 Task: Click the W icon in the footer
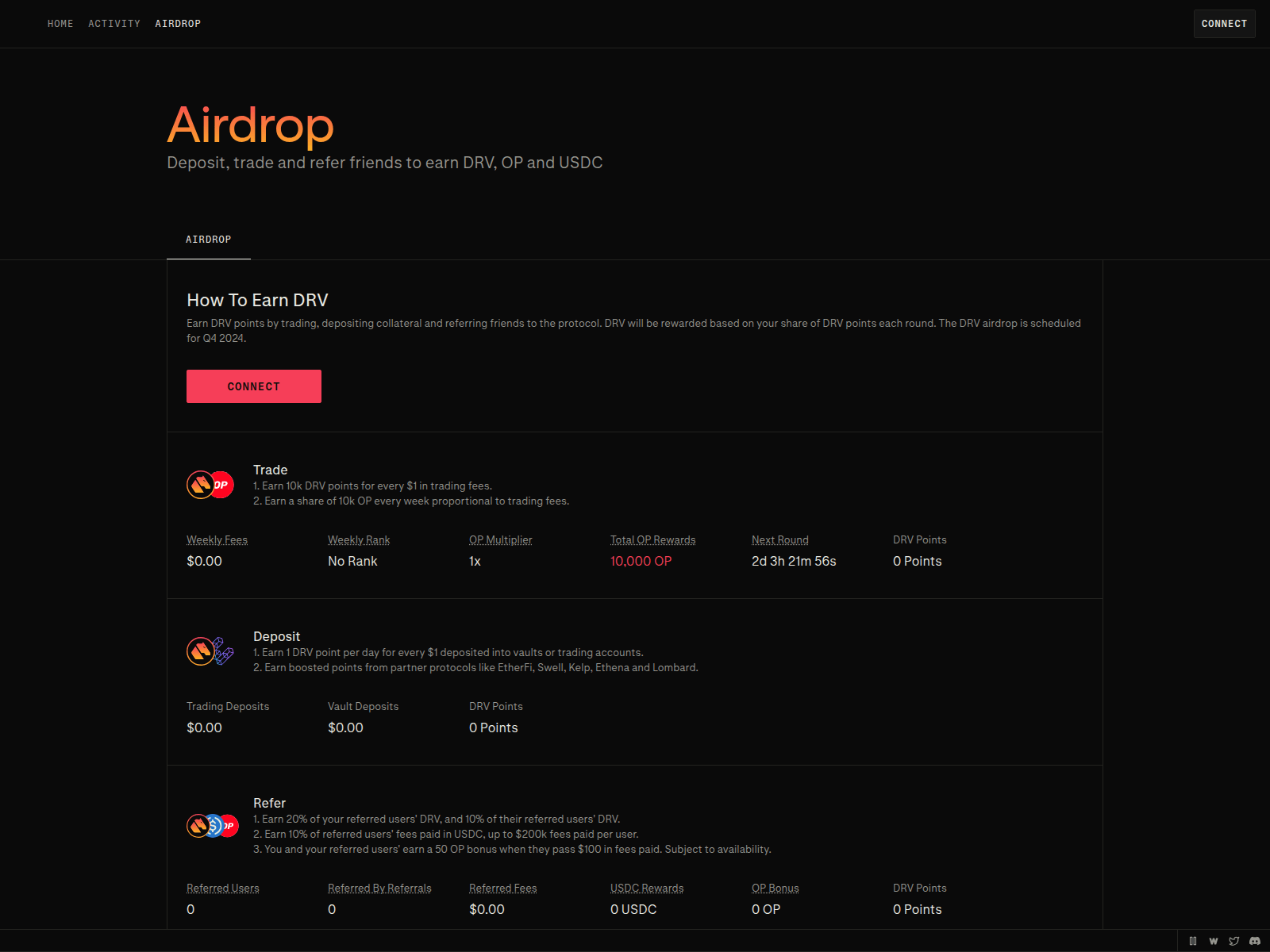(x=1214, y=941)
